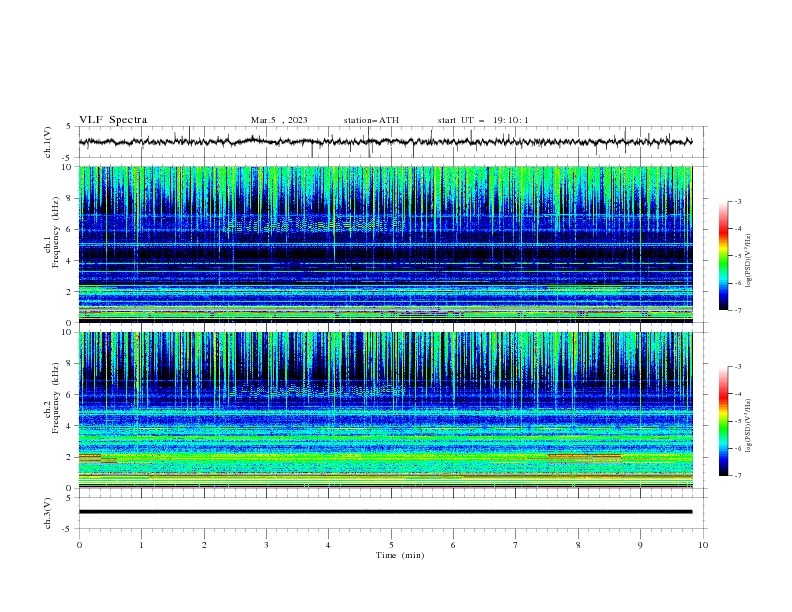Click the ch.1 voltage waveform trace
This screenshot has height=612, width=792.
coord(385,142)
